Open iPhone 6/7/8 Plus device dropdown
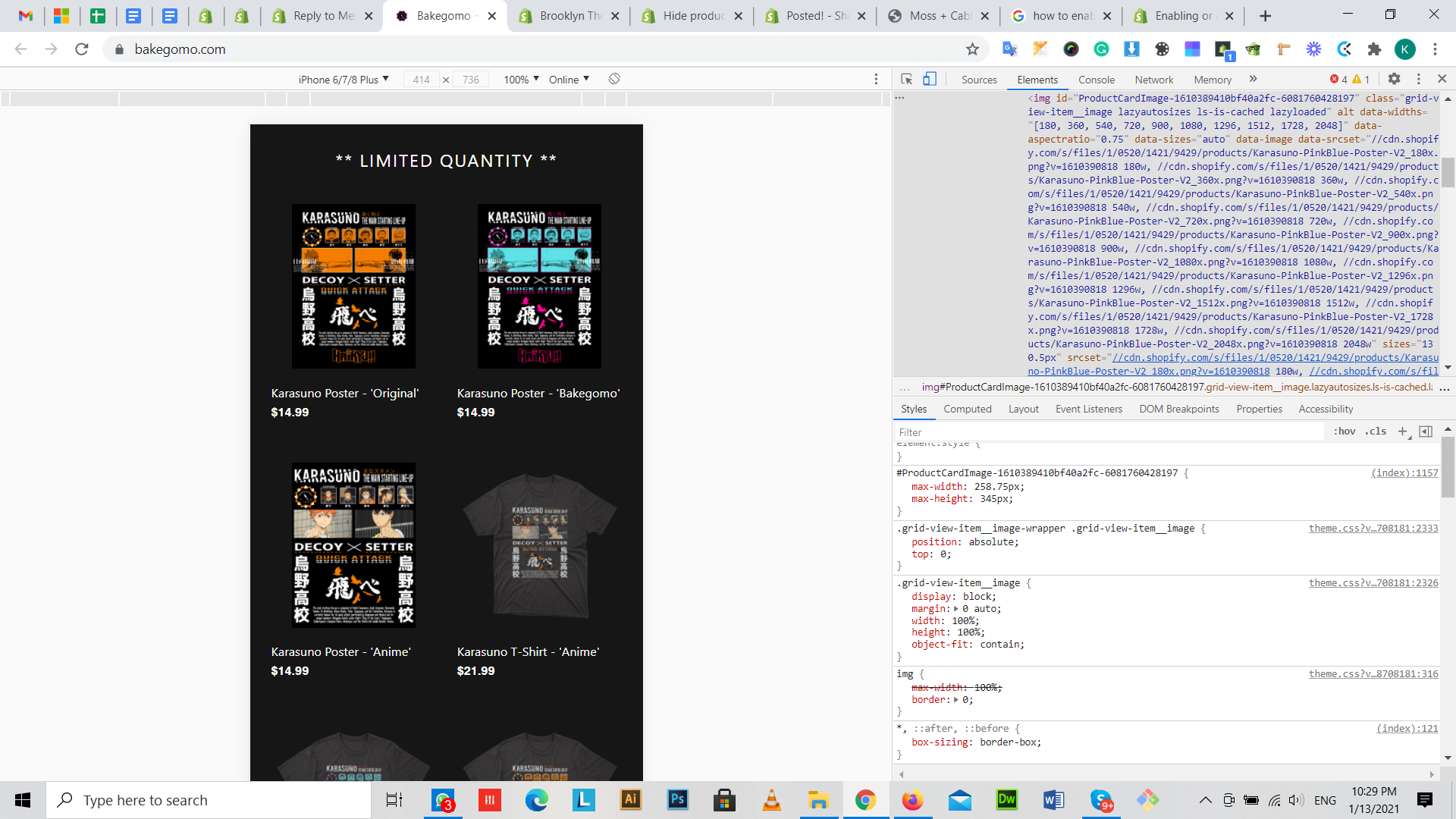Image resolution: width=1456 pixels, height=819 pixels. point(343,80)
